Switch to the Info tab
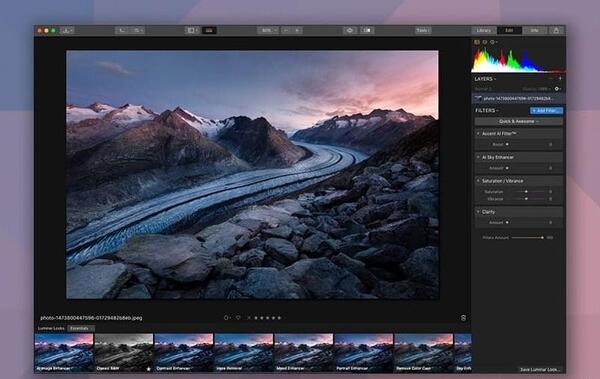 tap(535, 30)
